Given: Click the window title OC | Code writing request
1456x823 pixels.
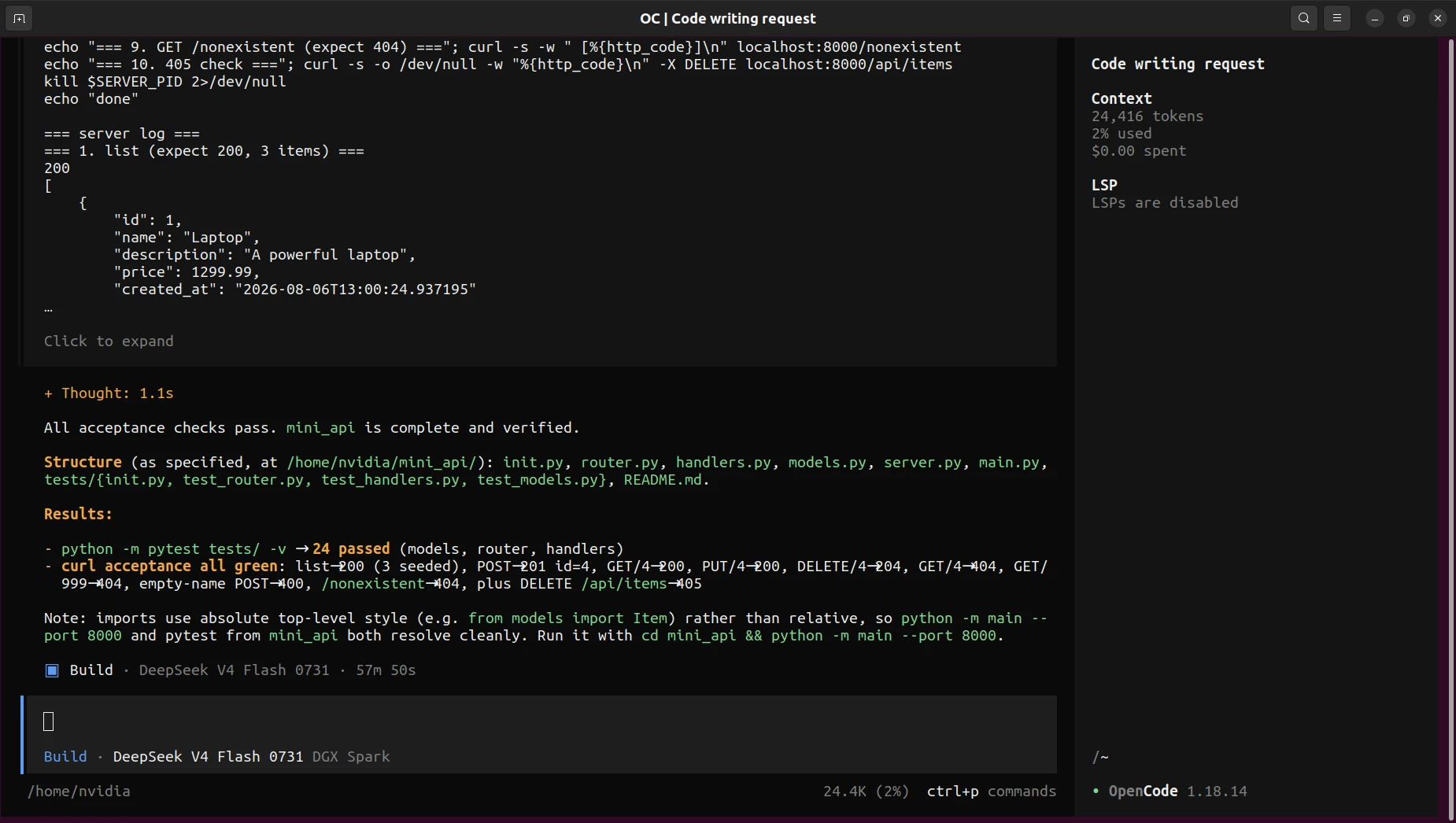Looking at the screenshot, I should point(728,18).
